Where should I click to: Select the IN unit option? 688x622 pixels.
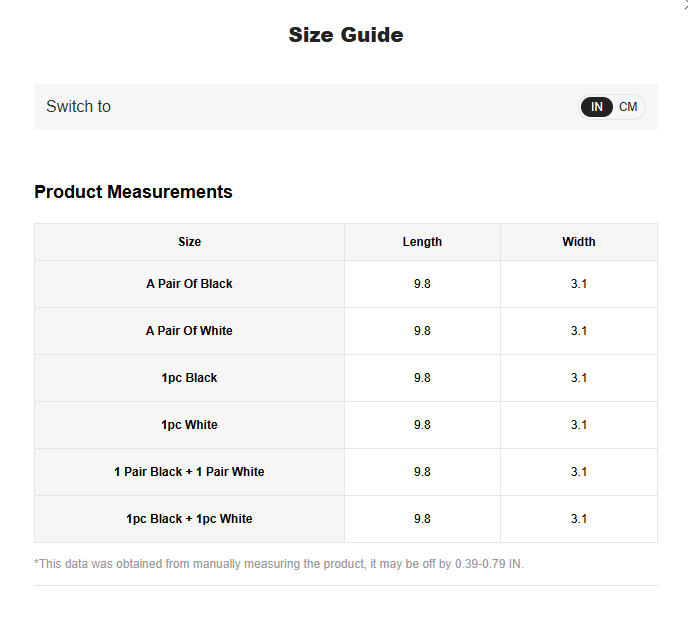597,107
